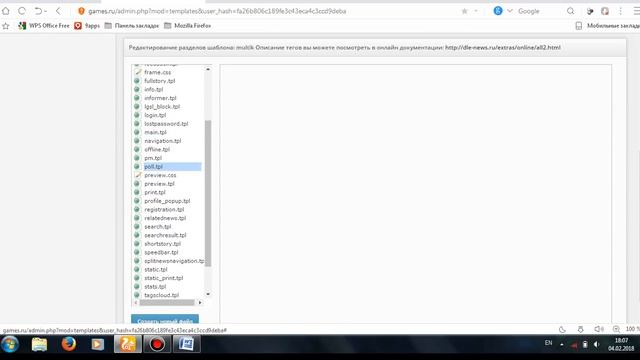Open the dle-news.ru online documentation link
The image size is (640, 360).
pos(502,47)
